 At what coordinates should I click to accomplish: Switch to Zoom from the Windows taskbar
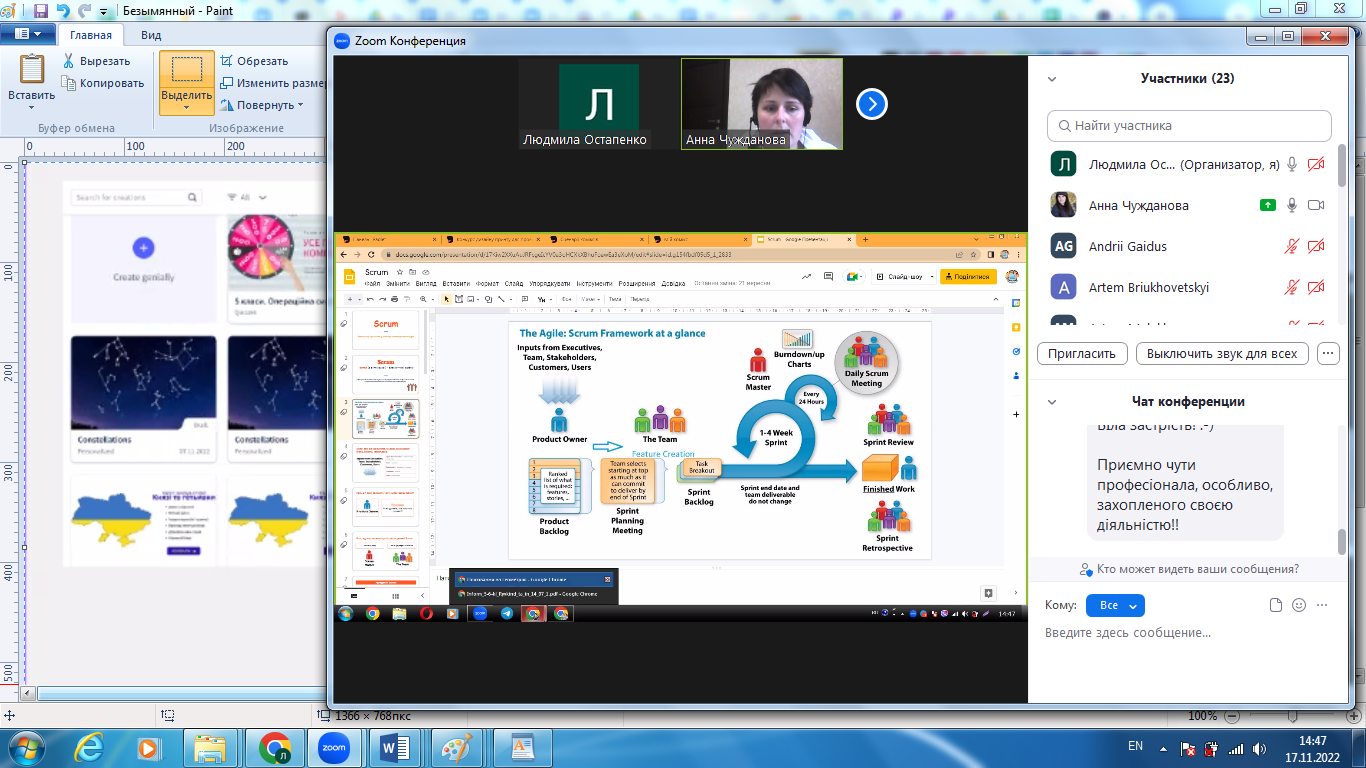[x=334, y=747]
